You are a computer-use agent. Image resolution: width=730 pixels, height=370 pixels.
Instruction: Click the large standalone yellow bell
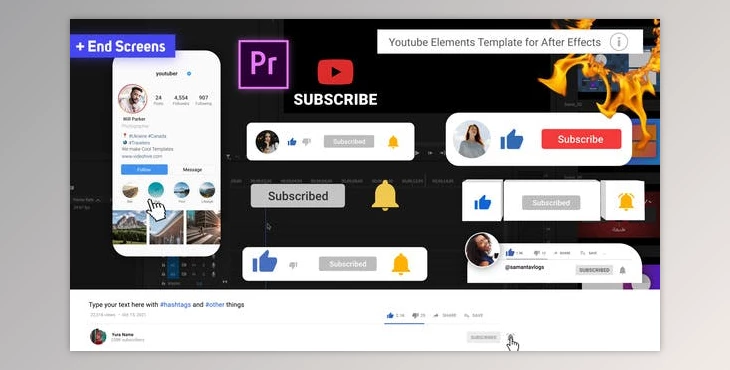point(385,195)
